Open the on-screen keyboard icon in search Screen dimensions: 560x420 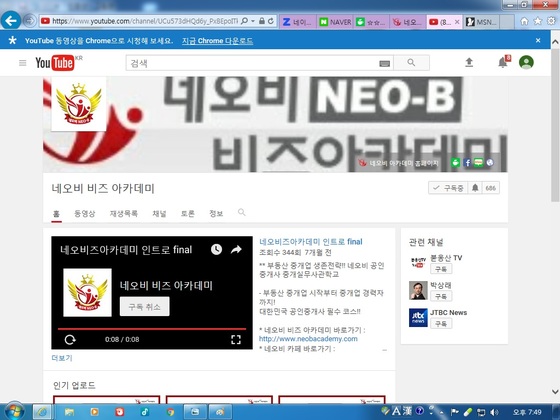pyautogui.click(x=384, y=63)
